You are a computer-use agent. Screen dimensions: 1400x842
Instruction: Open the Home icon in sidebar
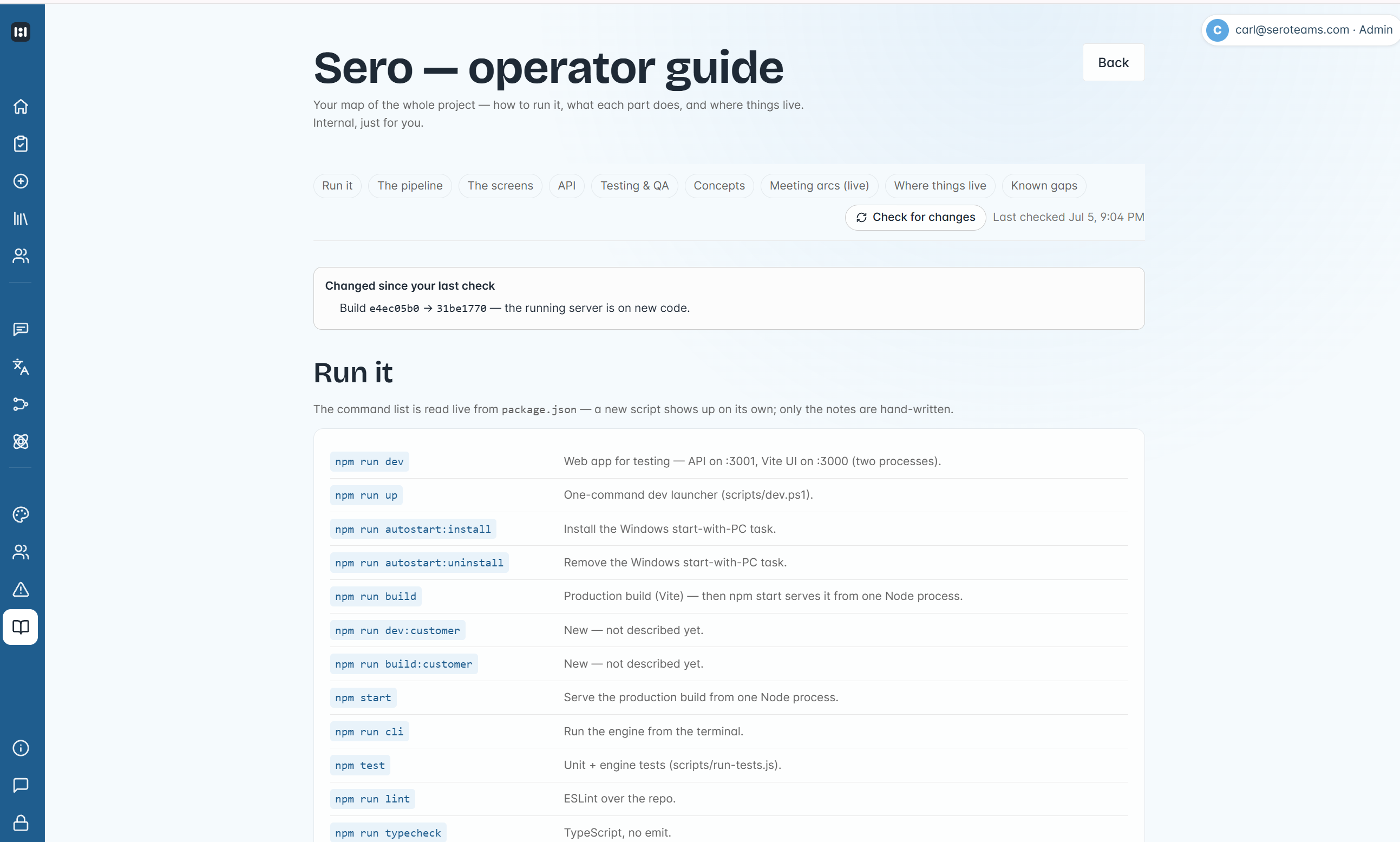tap(21, 107)
